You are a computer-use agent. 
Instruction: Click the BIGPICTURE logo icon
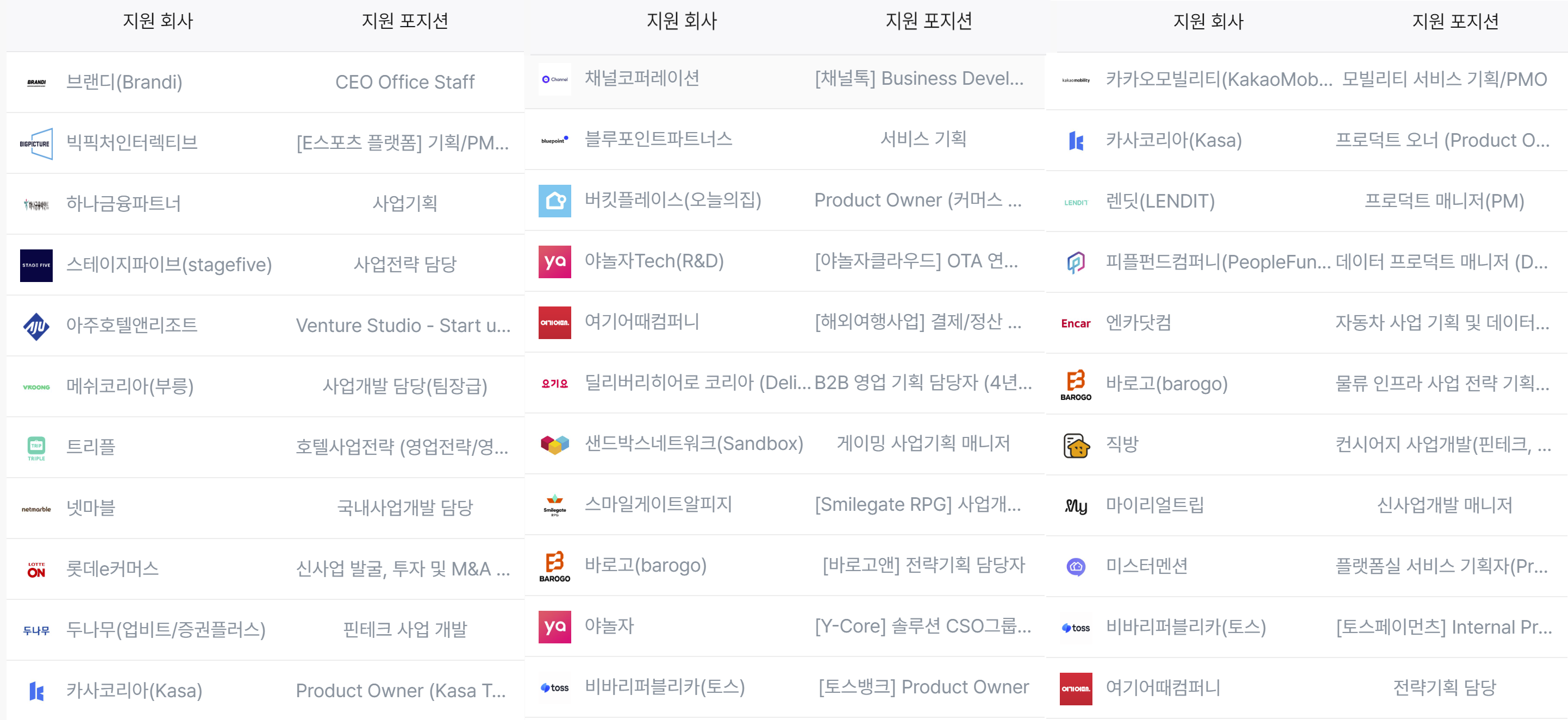click(36, 143)
